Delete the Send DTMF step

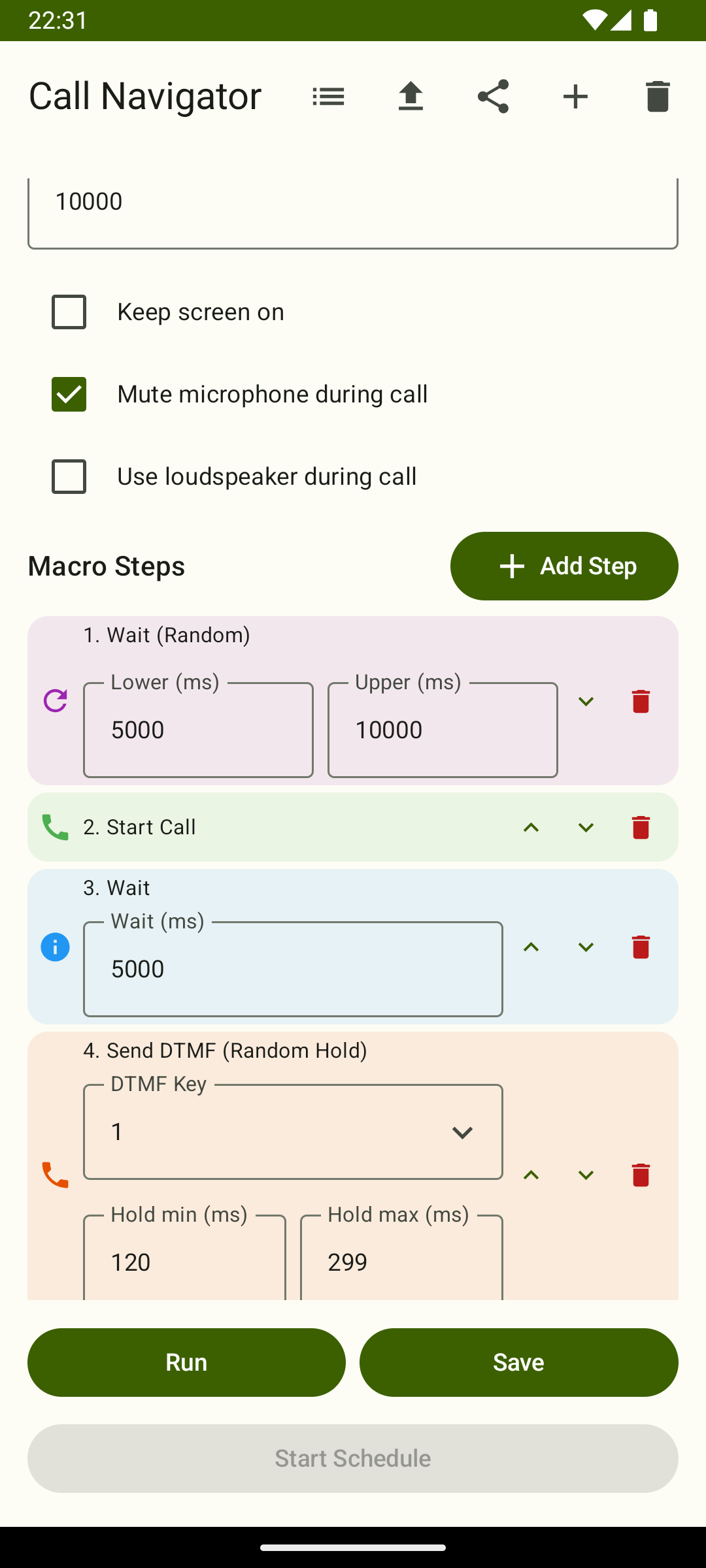tap(641, 1175)
